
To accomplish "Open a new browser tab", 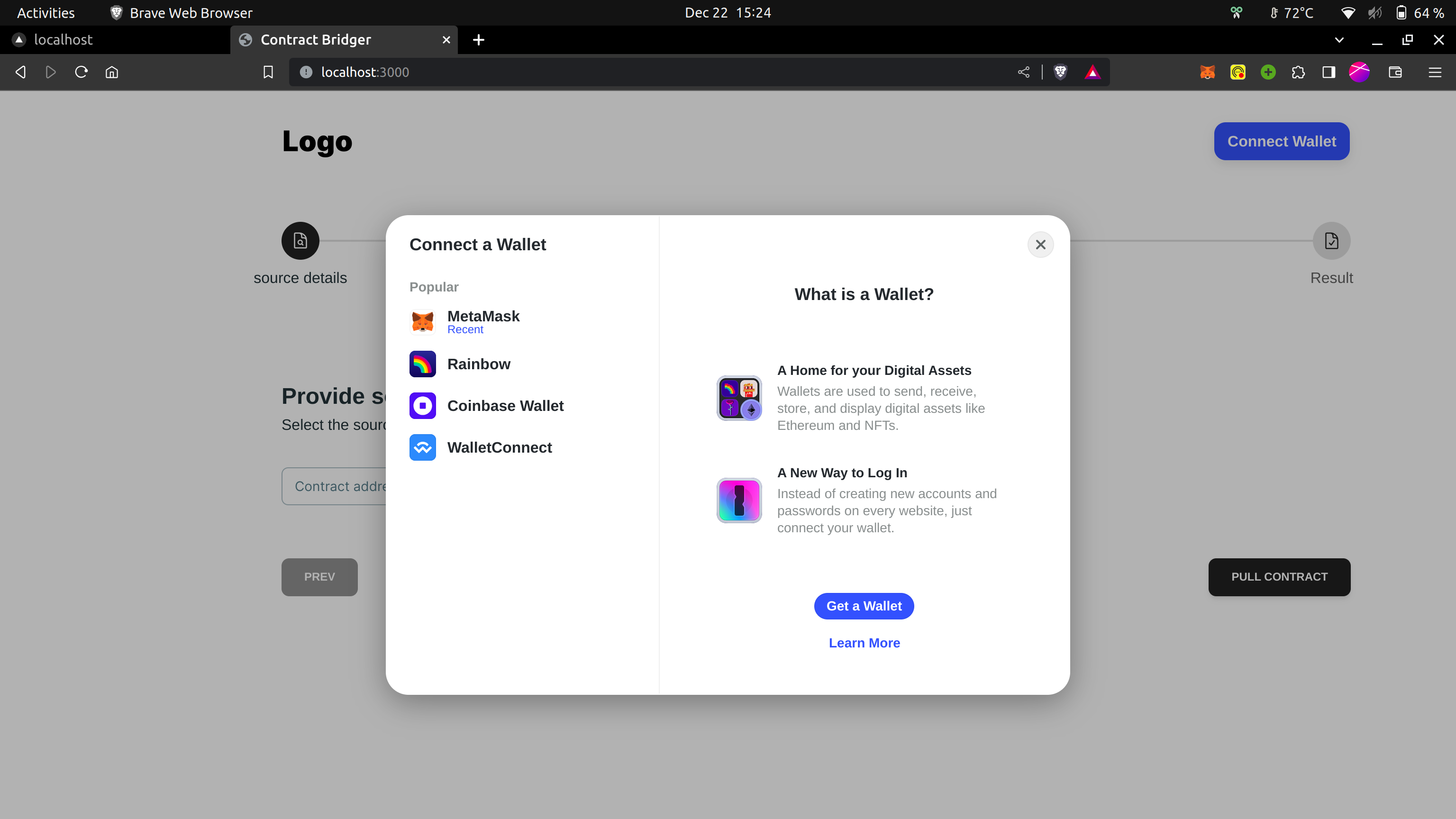I will click(x=478, y=40).
